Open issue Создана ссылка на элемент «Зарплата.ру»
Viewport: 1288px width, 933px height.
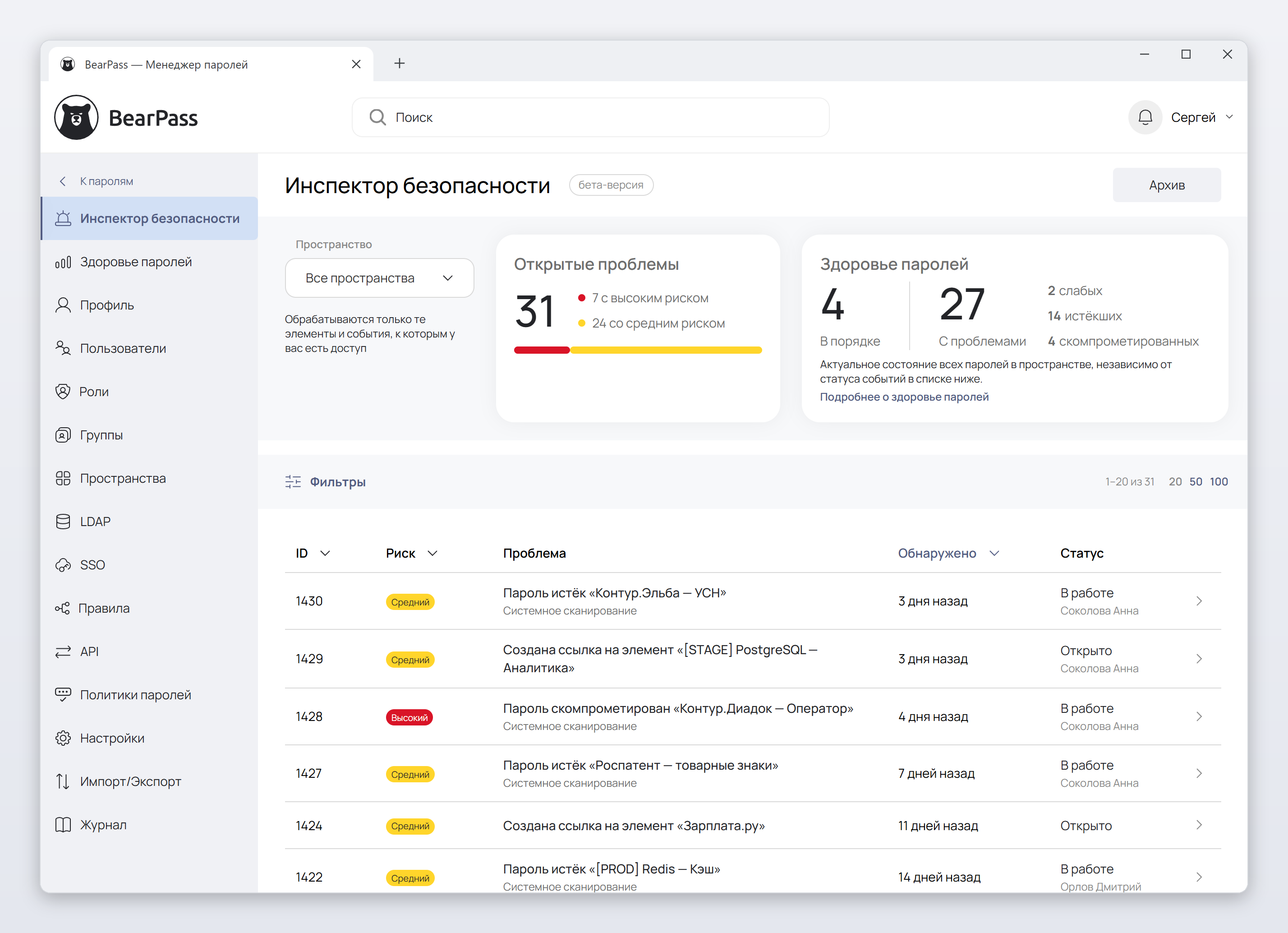634,826
